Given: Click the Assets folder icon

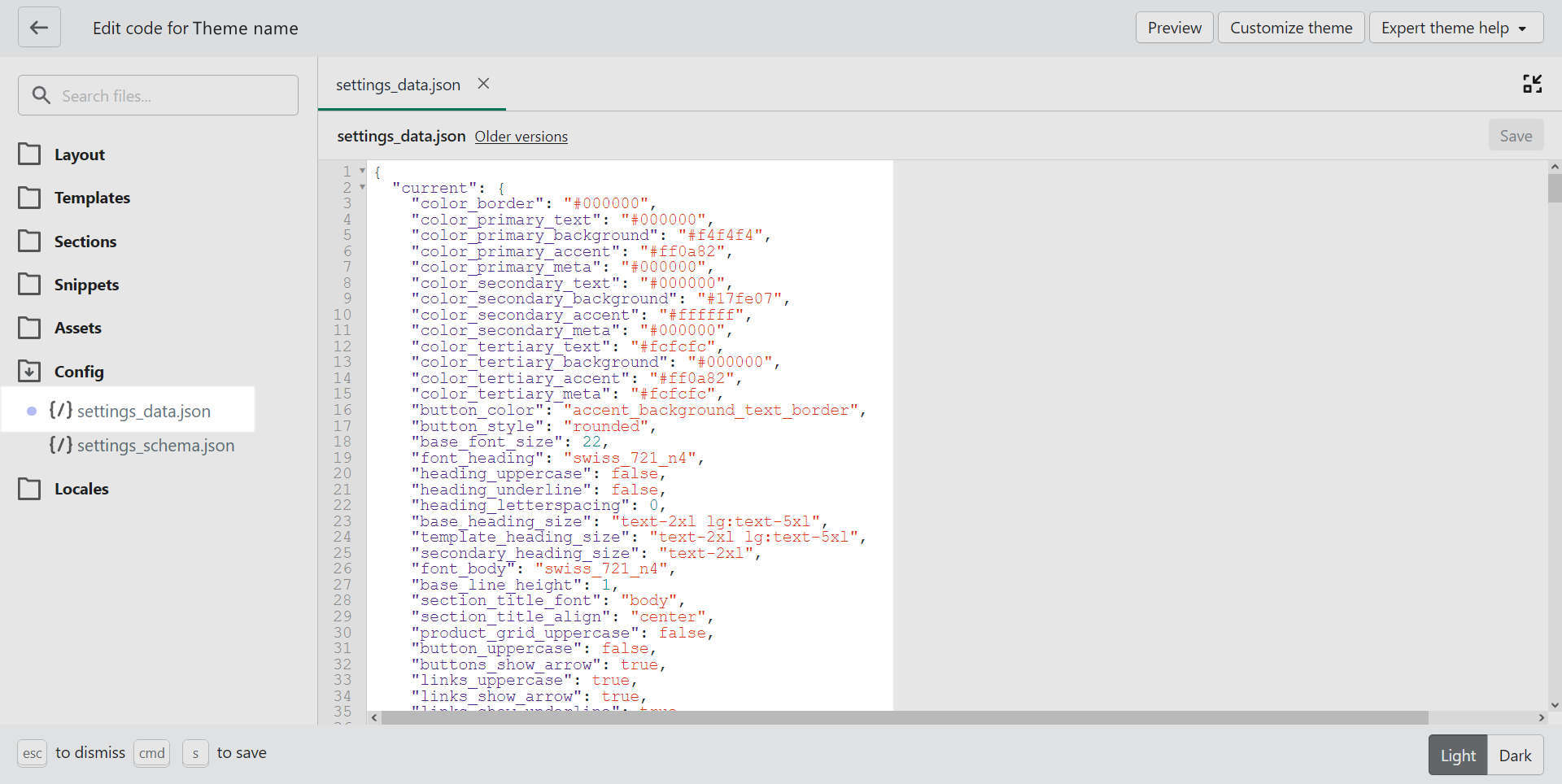Looking at the screenshot, I should [x=29, y=328].
